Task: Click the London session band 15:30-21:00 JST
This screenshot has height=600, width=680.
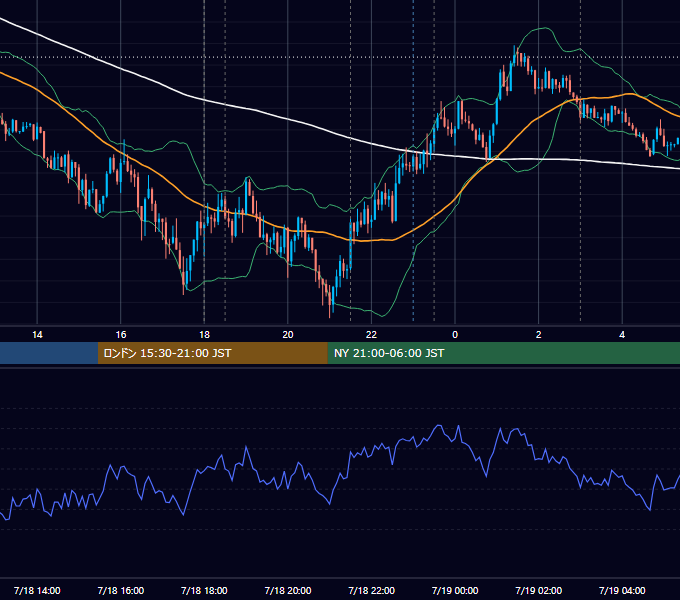Action: [212, 353]
